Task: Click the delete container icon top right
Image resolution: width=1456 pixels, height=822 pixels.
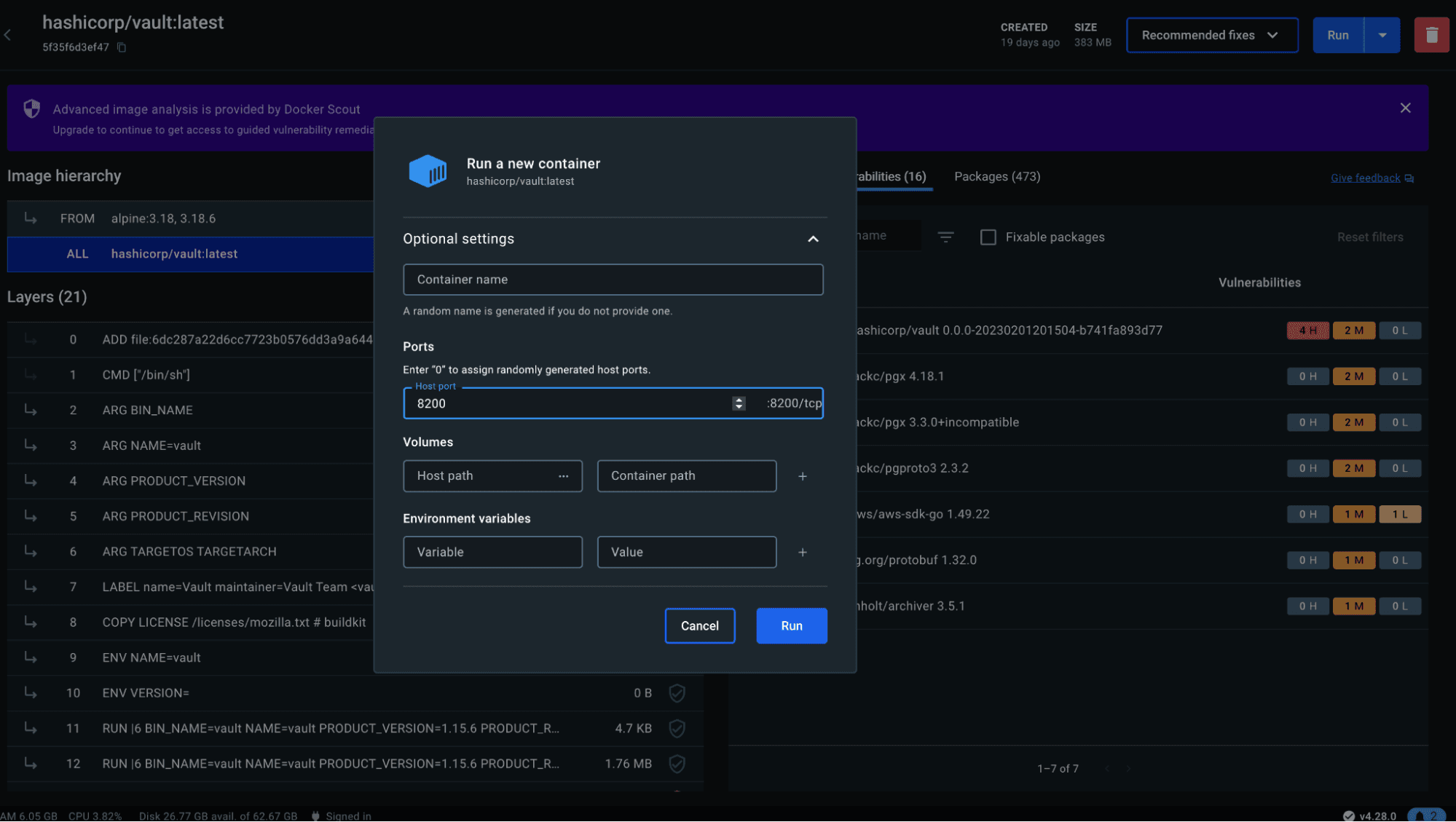Action: point(1432,35)
